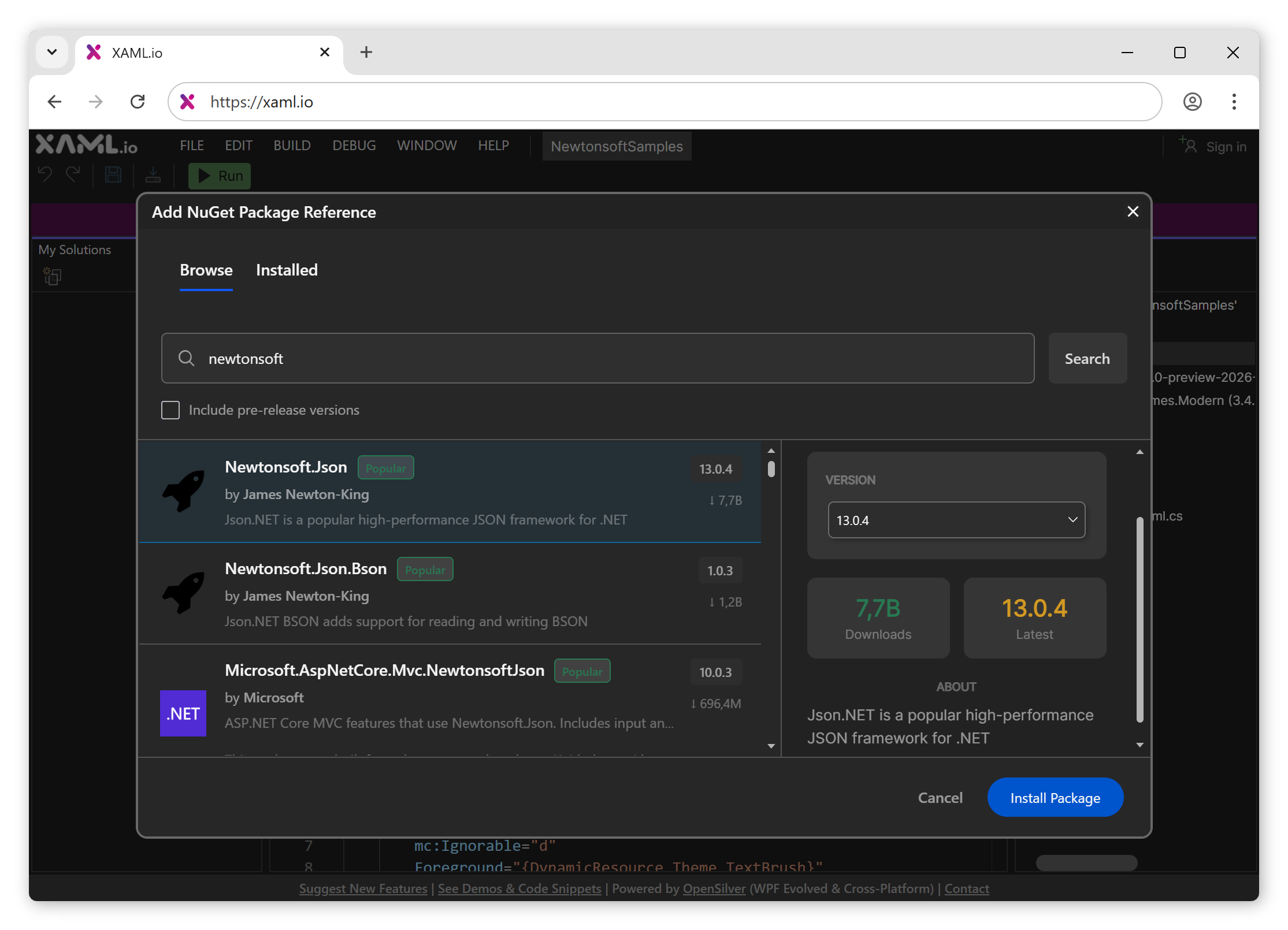Open the browser three-dot menu

[x=1234, y=102]
